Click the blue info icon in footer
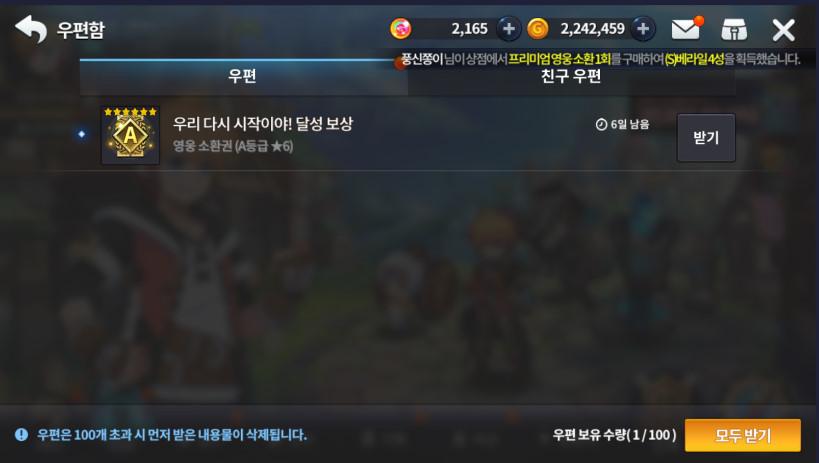Image resolution: width=819 pixels, height=463 pixels. 21,434
